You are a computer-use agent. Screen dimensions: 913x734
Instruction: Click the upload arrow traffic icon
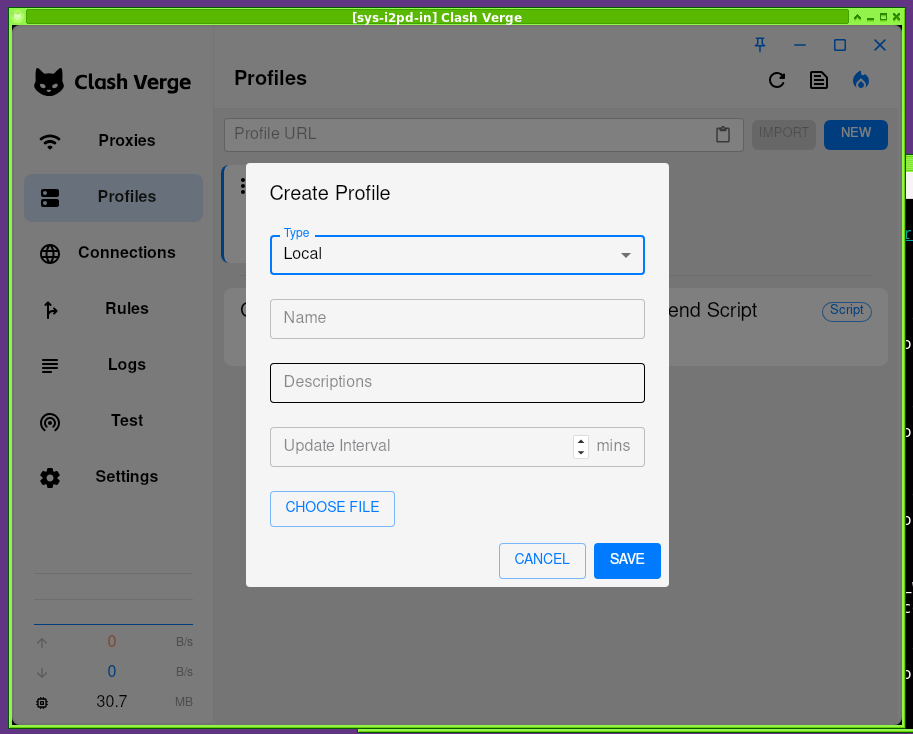click(x=42, y=643)
